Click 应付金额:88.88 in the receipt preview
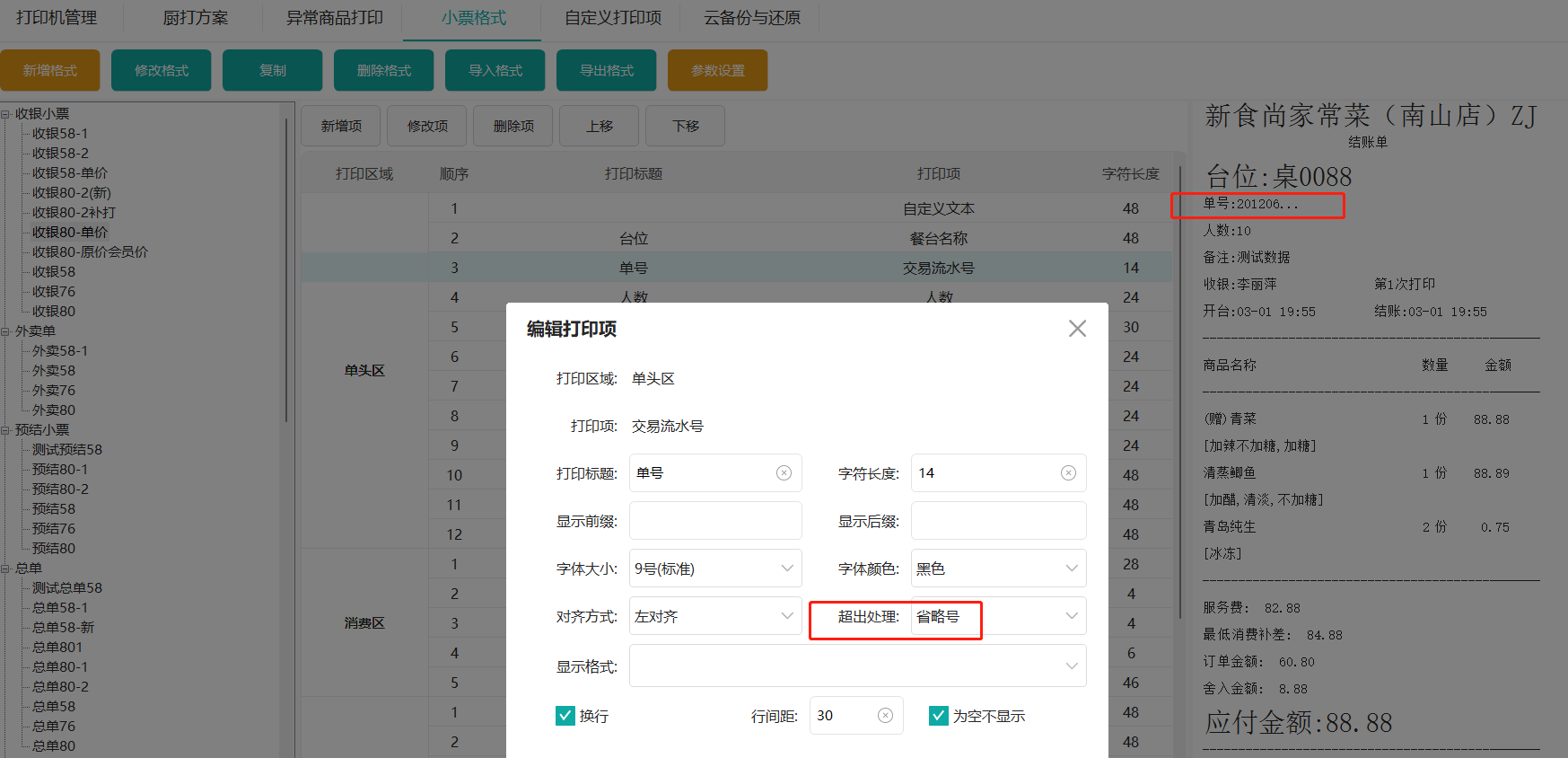This screenshot has width=1568, height=758. point(1298,723)
